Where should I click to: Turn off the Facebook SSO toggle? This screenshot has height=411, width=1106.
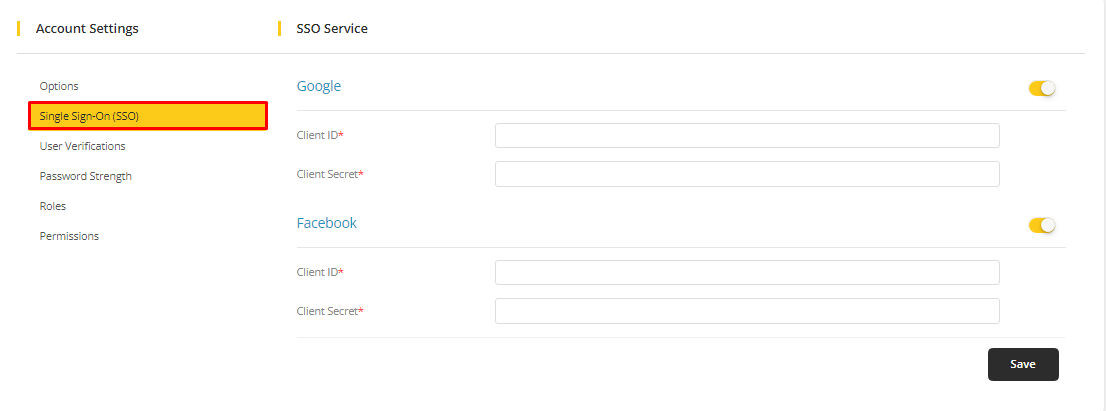click(x=1042, y=226)
